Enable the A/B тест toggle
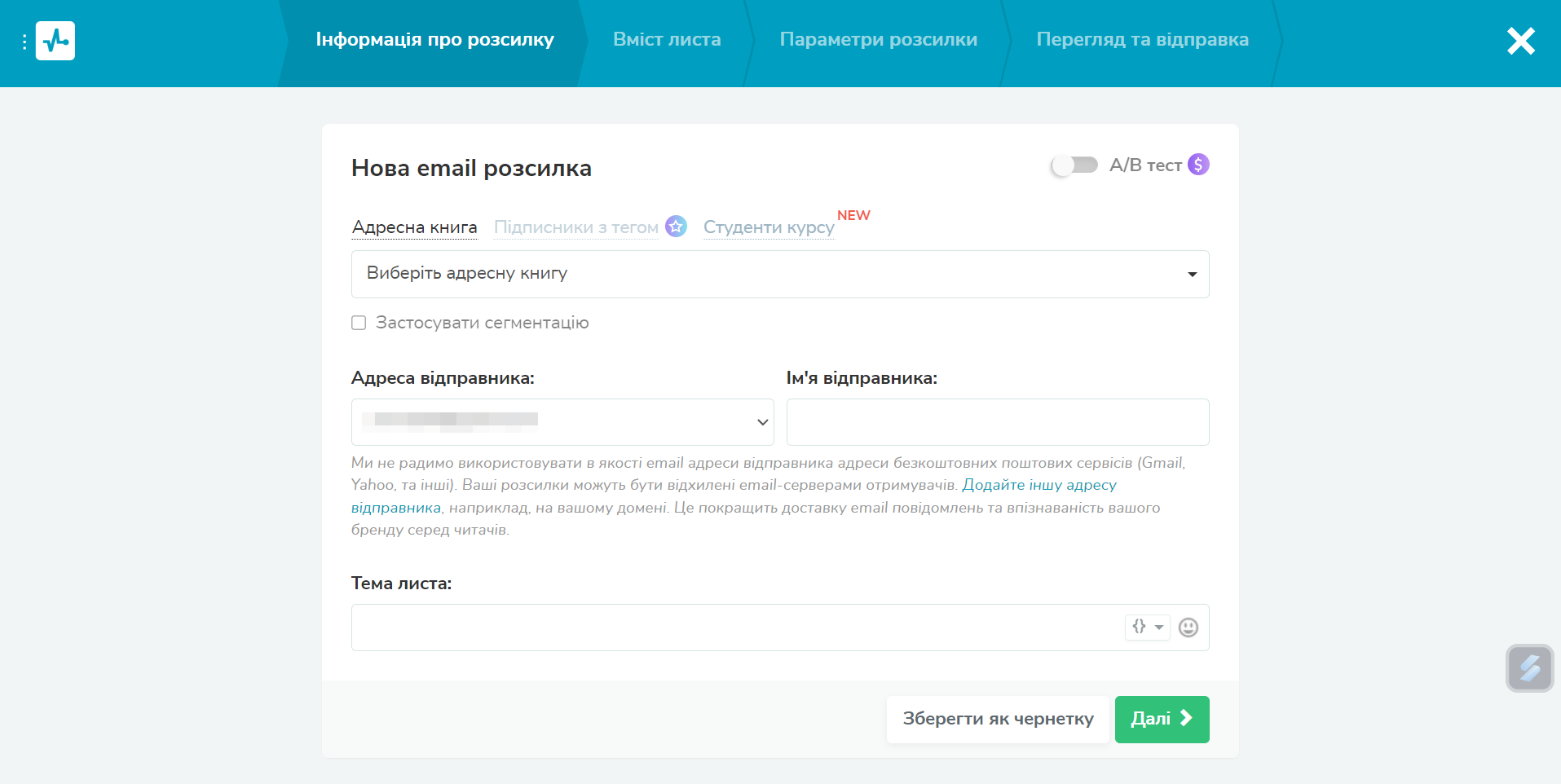Image resolution: width=1561 pixels, height=784 pixels. pos(1074,165)
